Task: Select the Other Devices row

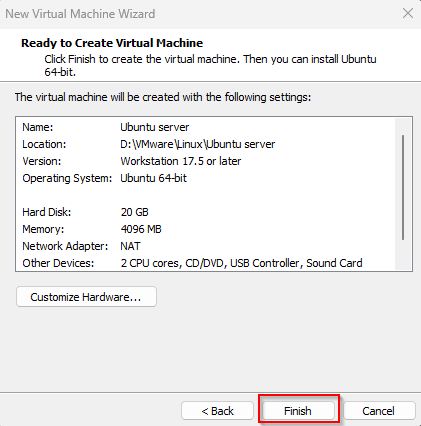Action: coord(205,263)
